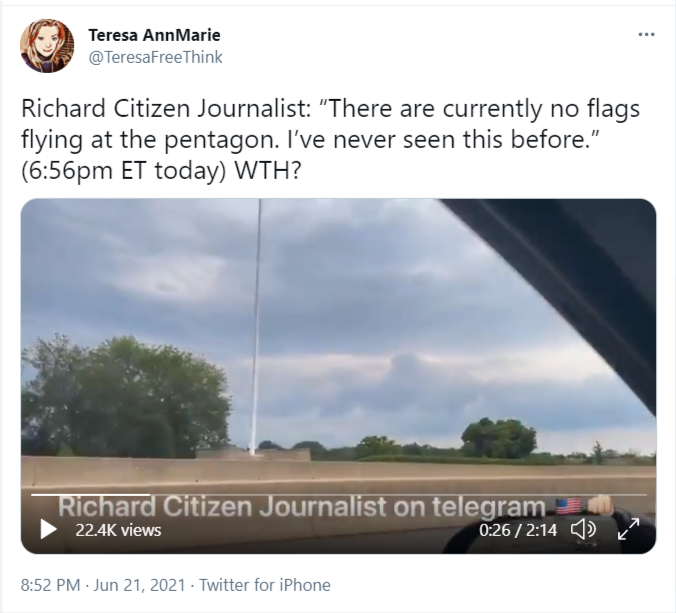Play the embedded tweet video

pyautogui.click(x=48, y=529)
